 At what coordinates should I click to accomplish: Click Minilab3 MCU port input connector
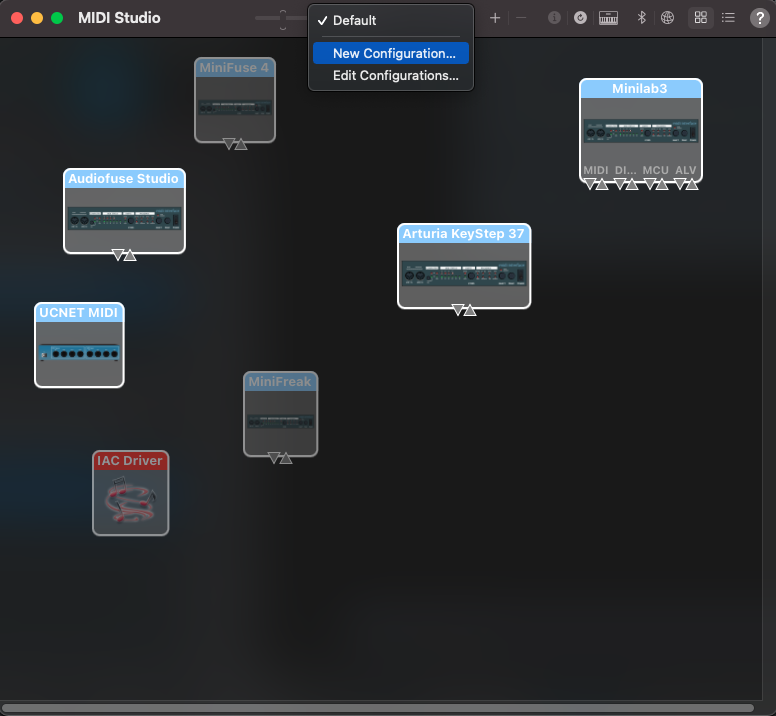tap(650, 184)
